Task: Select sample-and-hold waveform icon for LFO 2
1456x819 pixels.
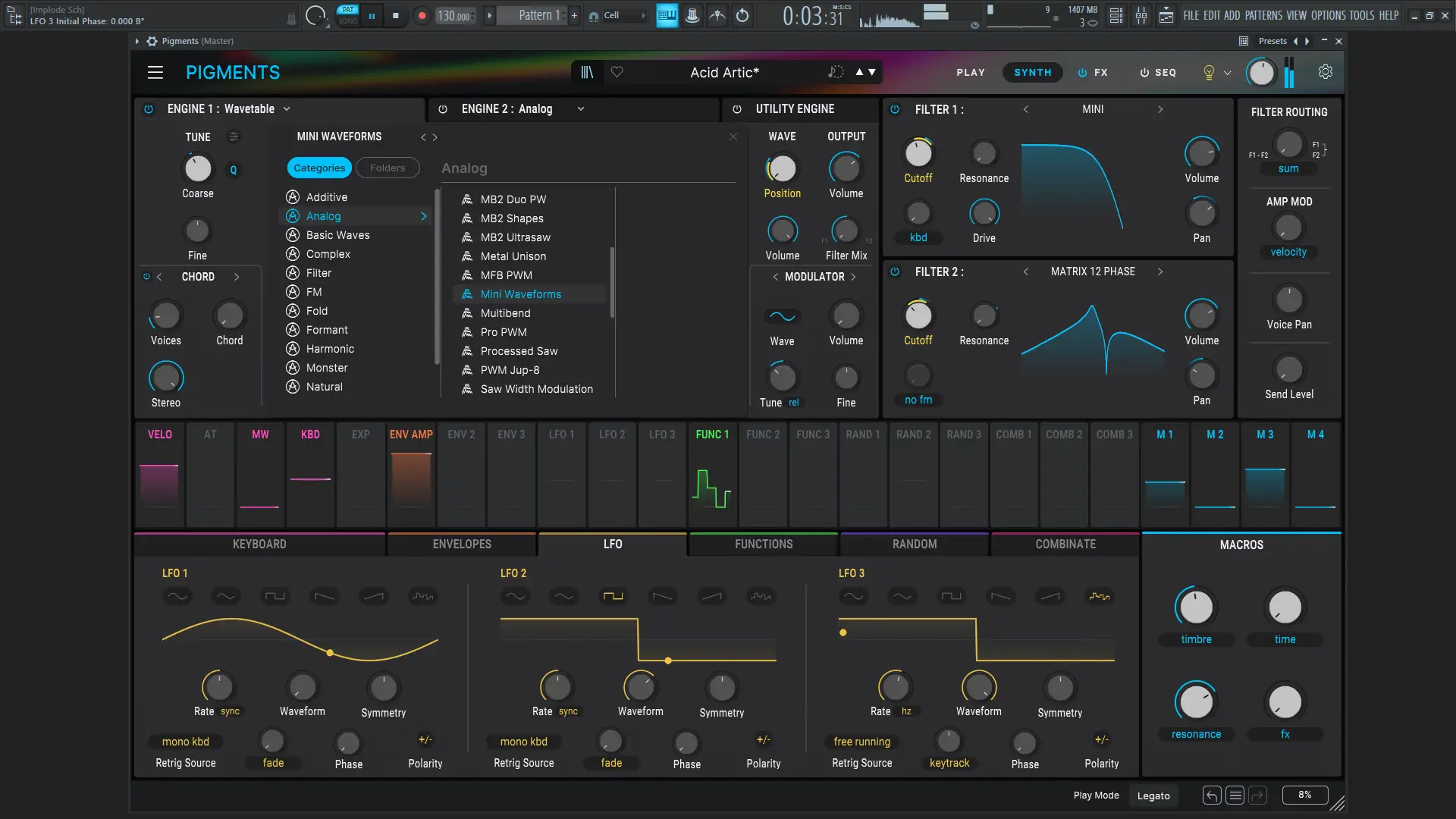Action: [761, 597]
